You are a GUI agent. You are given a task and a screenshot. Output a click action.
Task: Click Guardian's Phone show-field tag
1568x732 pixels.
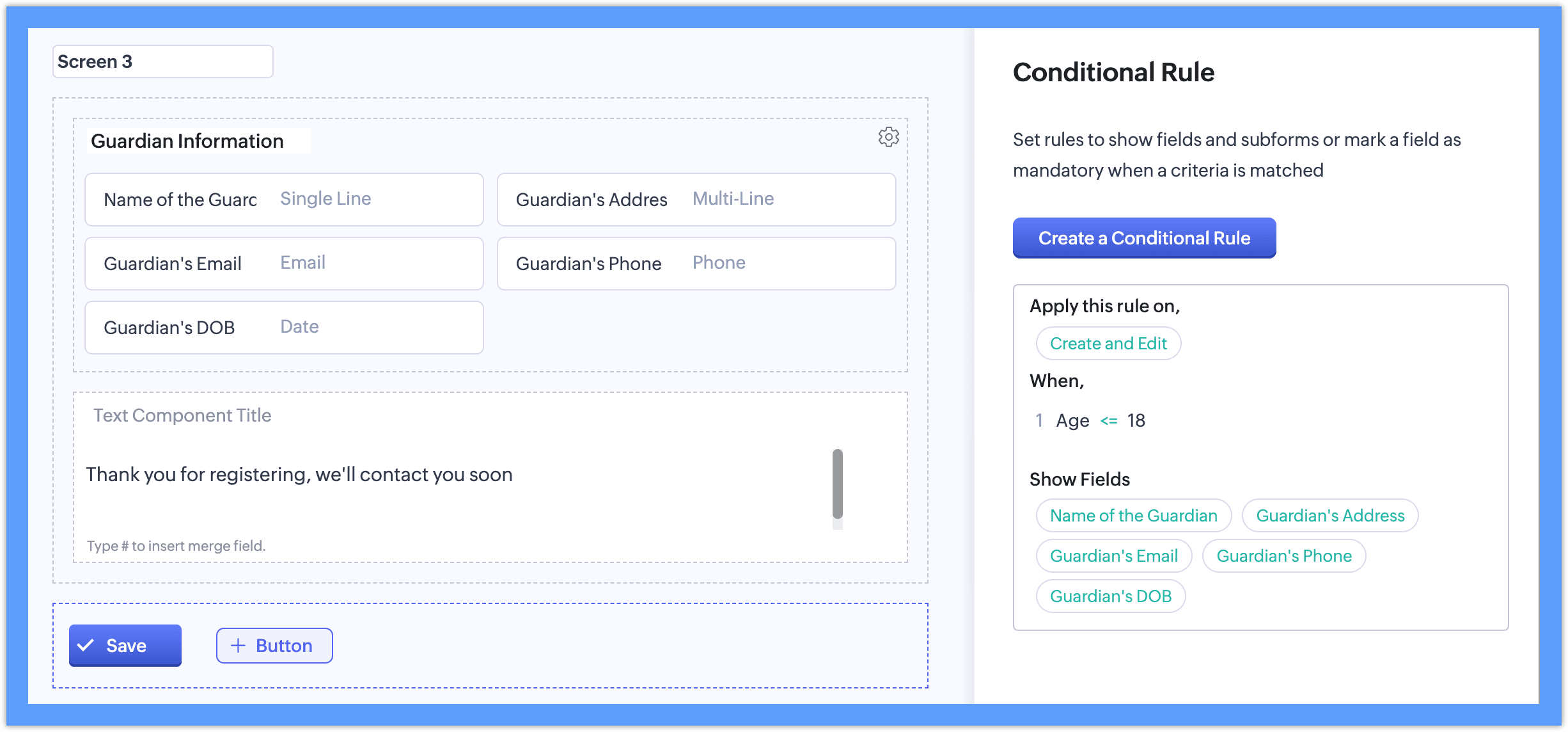point(1283,556)
